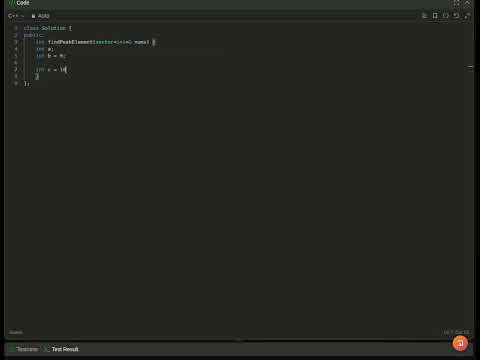Click the 'public:' line in the editor
Viewport: 480px width, 360px height.
(x=33, y=35)
